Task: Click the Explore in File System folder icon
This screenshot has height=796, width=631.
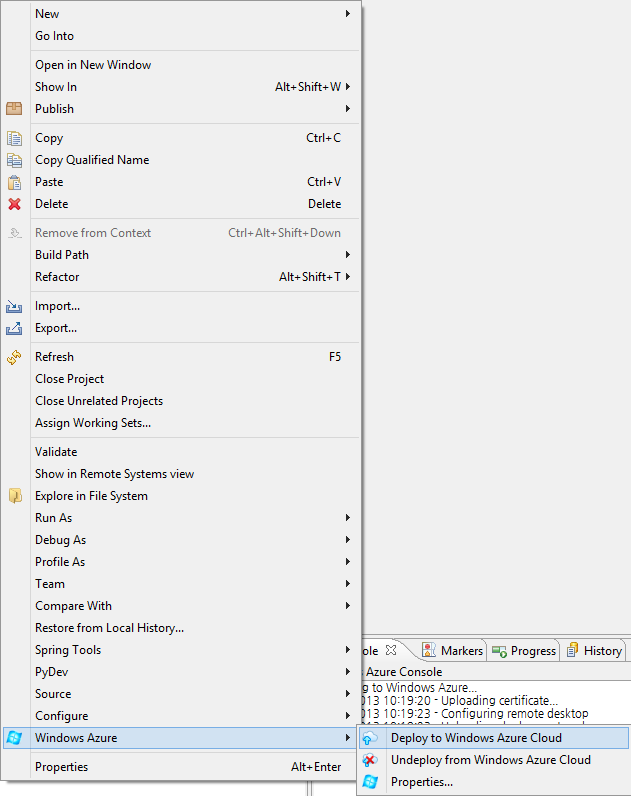Action: tap(15, 496)
